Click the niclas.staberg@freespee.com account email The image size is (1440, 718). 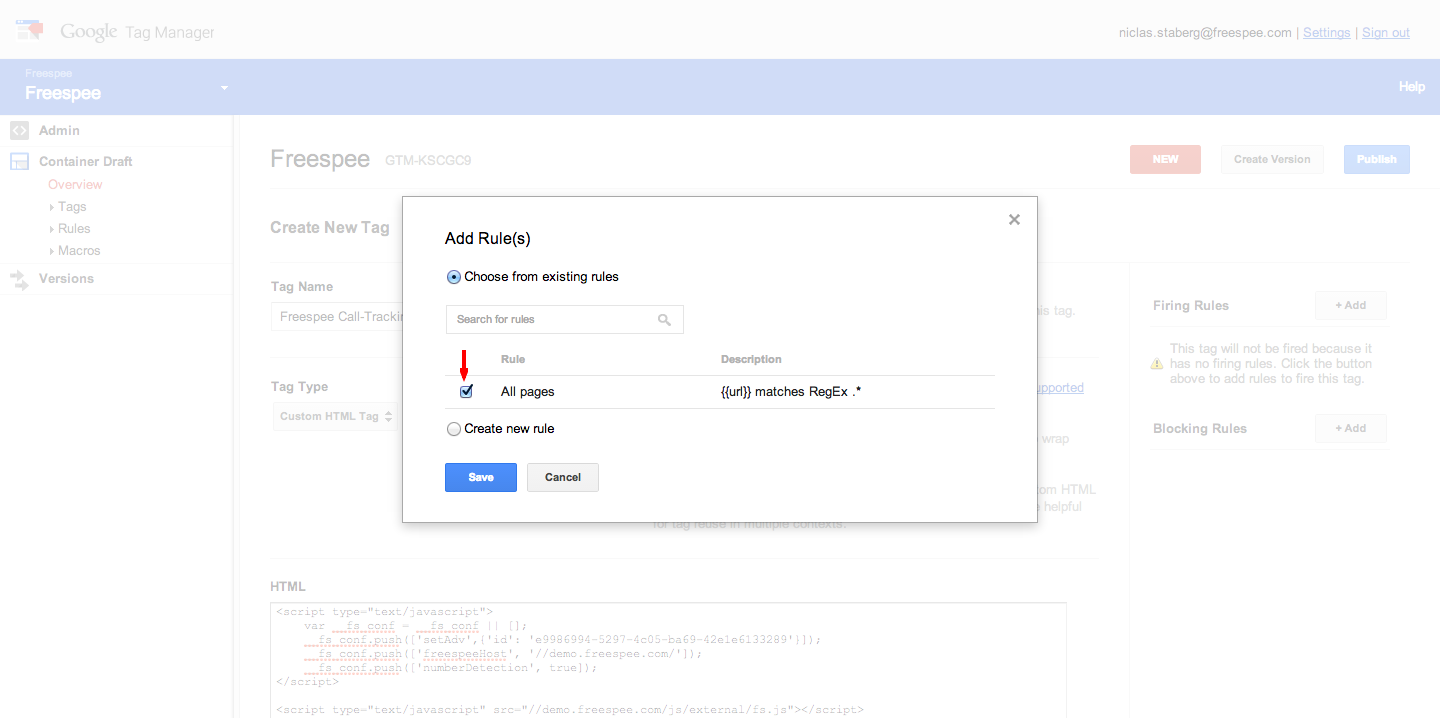click(1205, 33)
